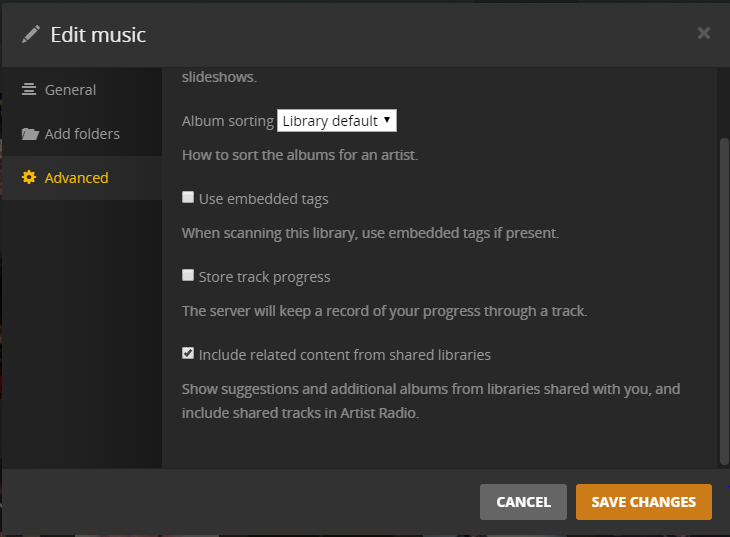Screen dimensions: 730x537
Task: Close the Edit music dialog
Action: [x=704, y=33]
